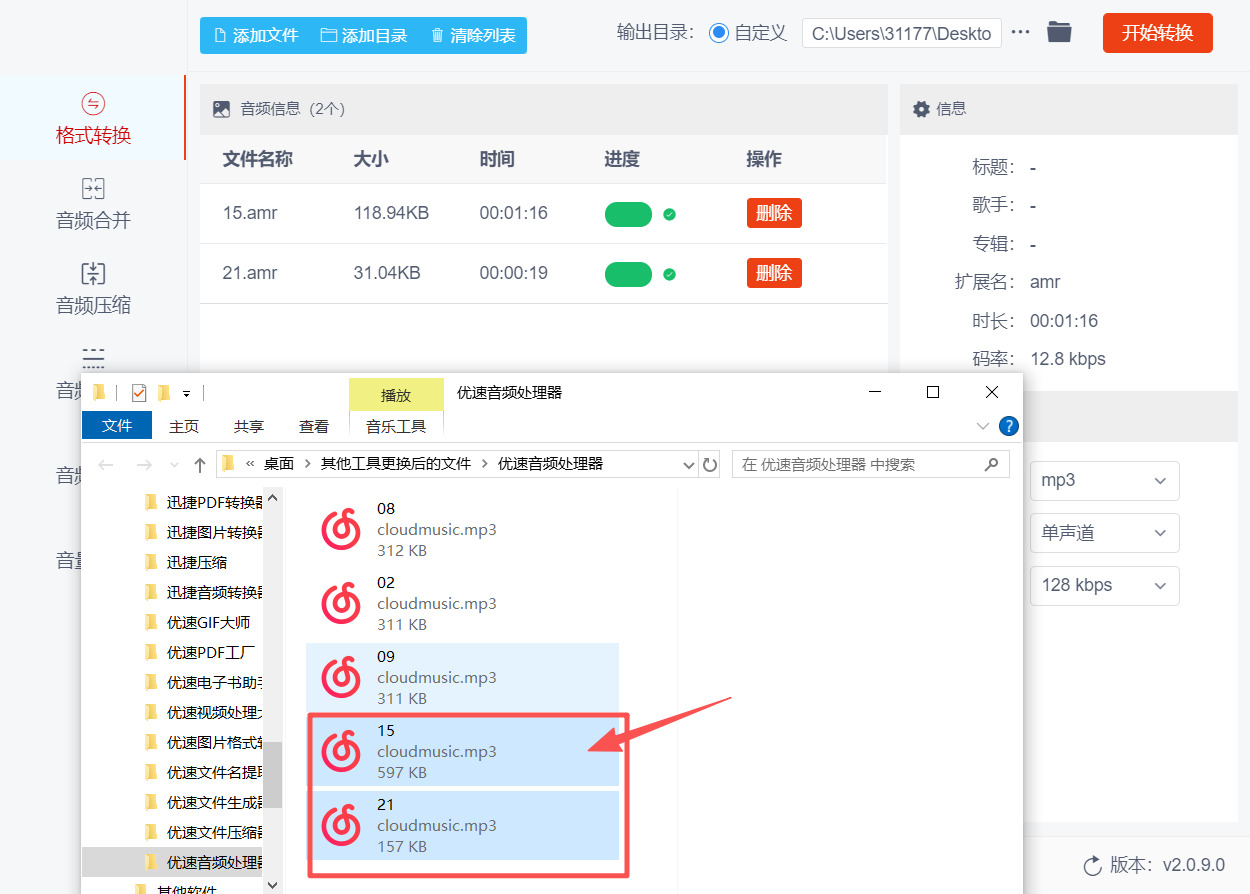Click the search magnifier icon
The width and height of the screenshot is (1250, 894).
click(x=991, y=464)
